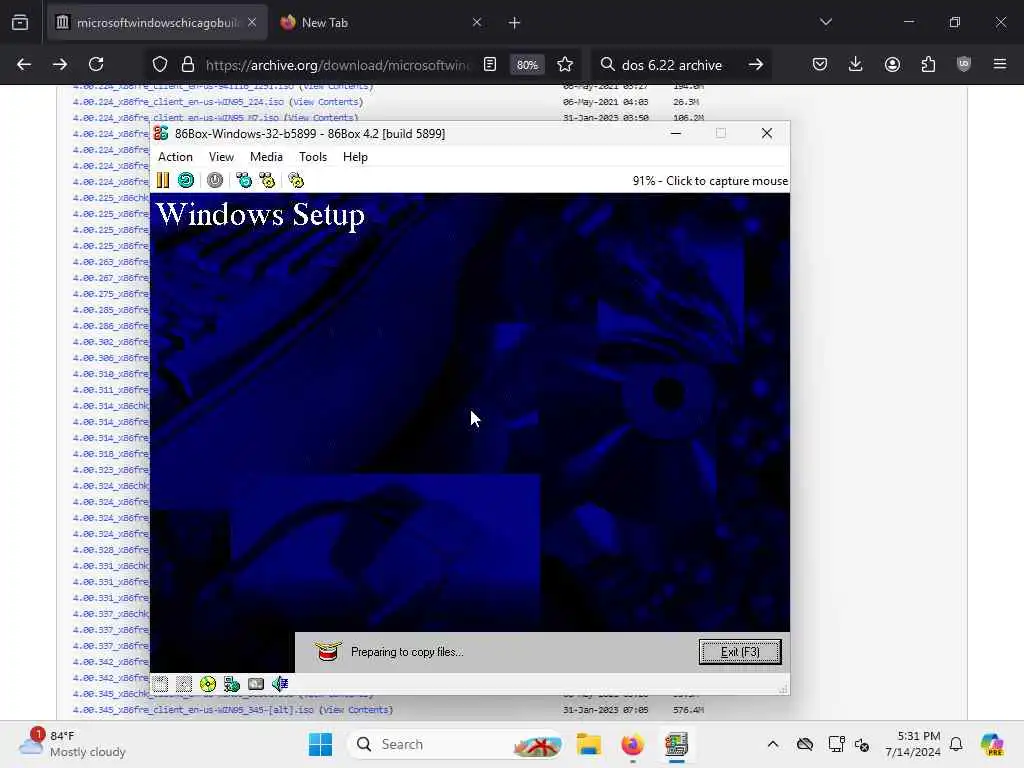1024x768 pixels.
Task: Close the New Tab browser tab
Action: [x=477, y=23]
